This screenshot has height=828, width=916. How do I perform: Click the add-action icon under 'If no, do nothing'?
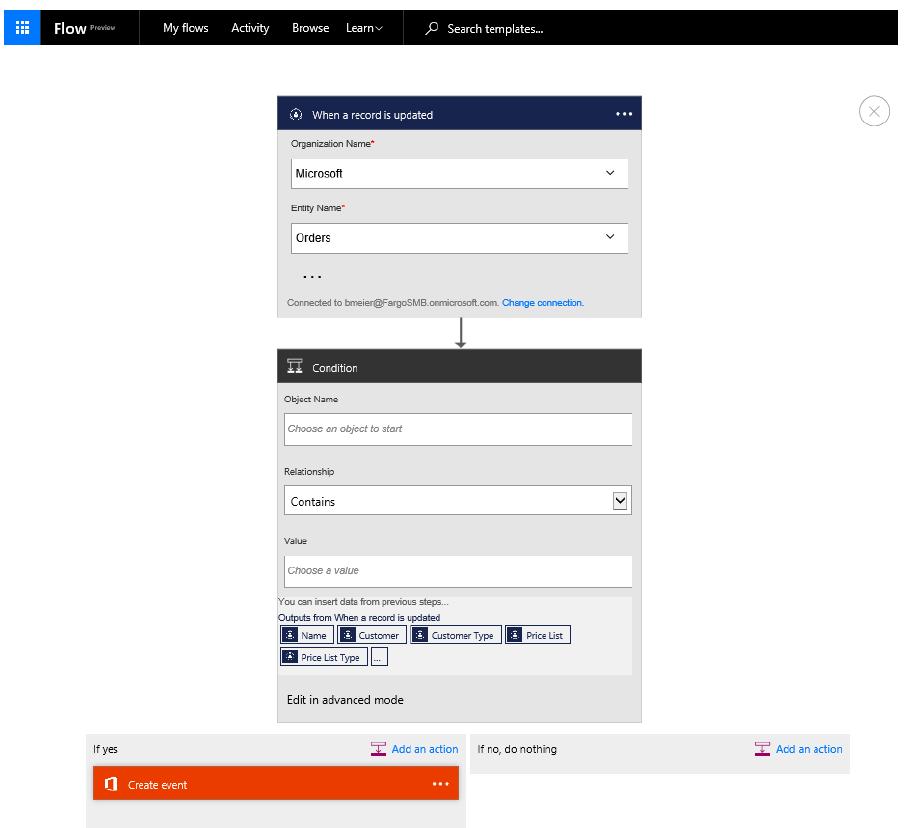tap(762, 749)
